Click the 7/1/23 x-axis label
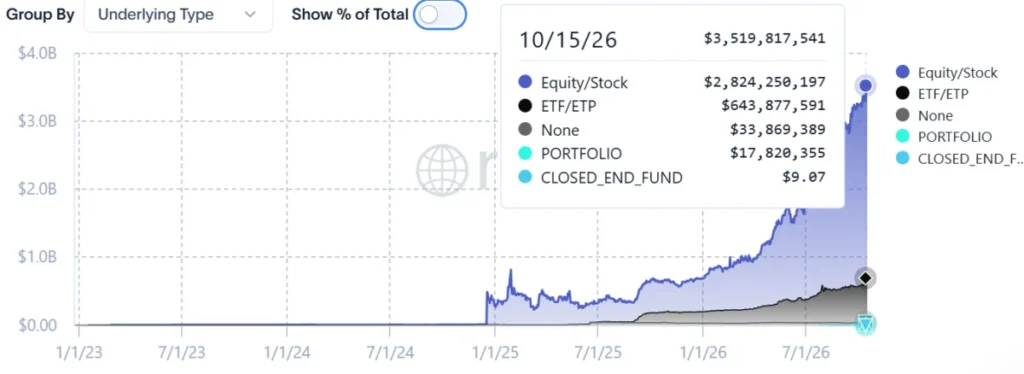 (181, 353)
